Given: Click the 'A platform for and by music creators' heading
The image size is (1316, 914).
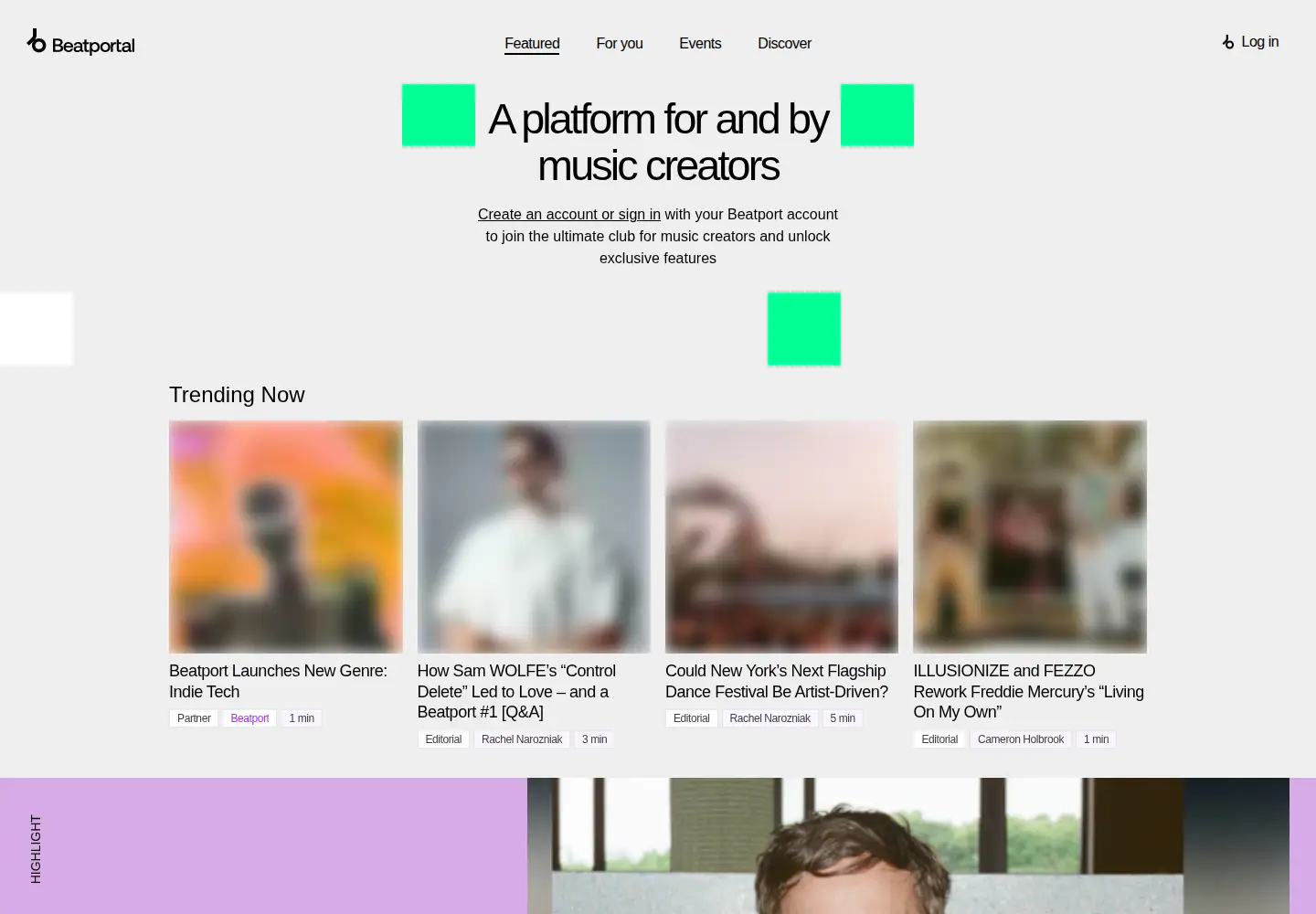Looking at the screenshot, I should 658,143.
